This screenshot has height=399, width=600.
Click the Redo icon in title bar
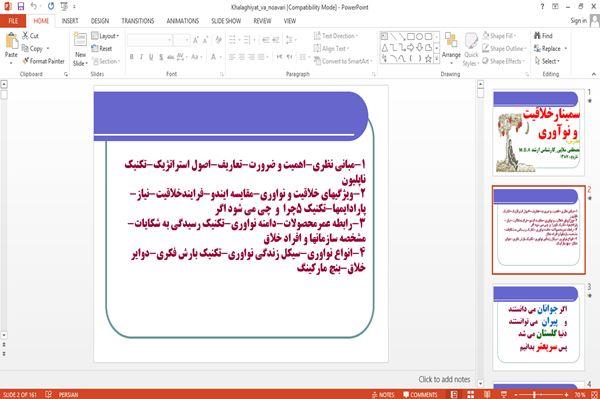pyautogui.click(x=51, y=7)
